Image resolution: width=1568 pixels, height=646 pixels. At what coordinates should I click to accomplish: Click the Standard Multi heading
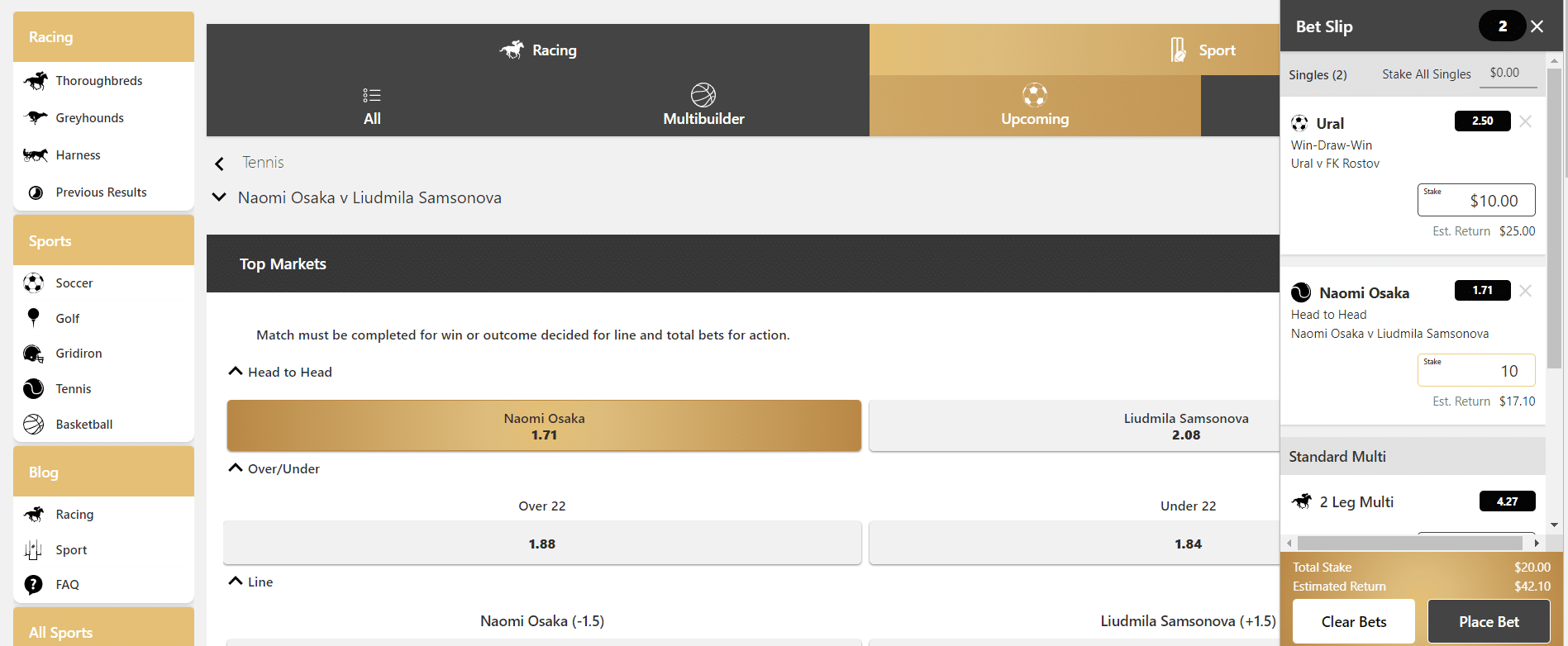coord(1337,457)
